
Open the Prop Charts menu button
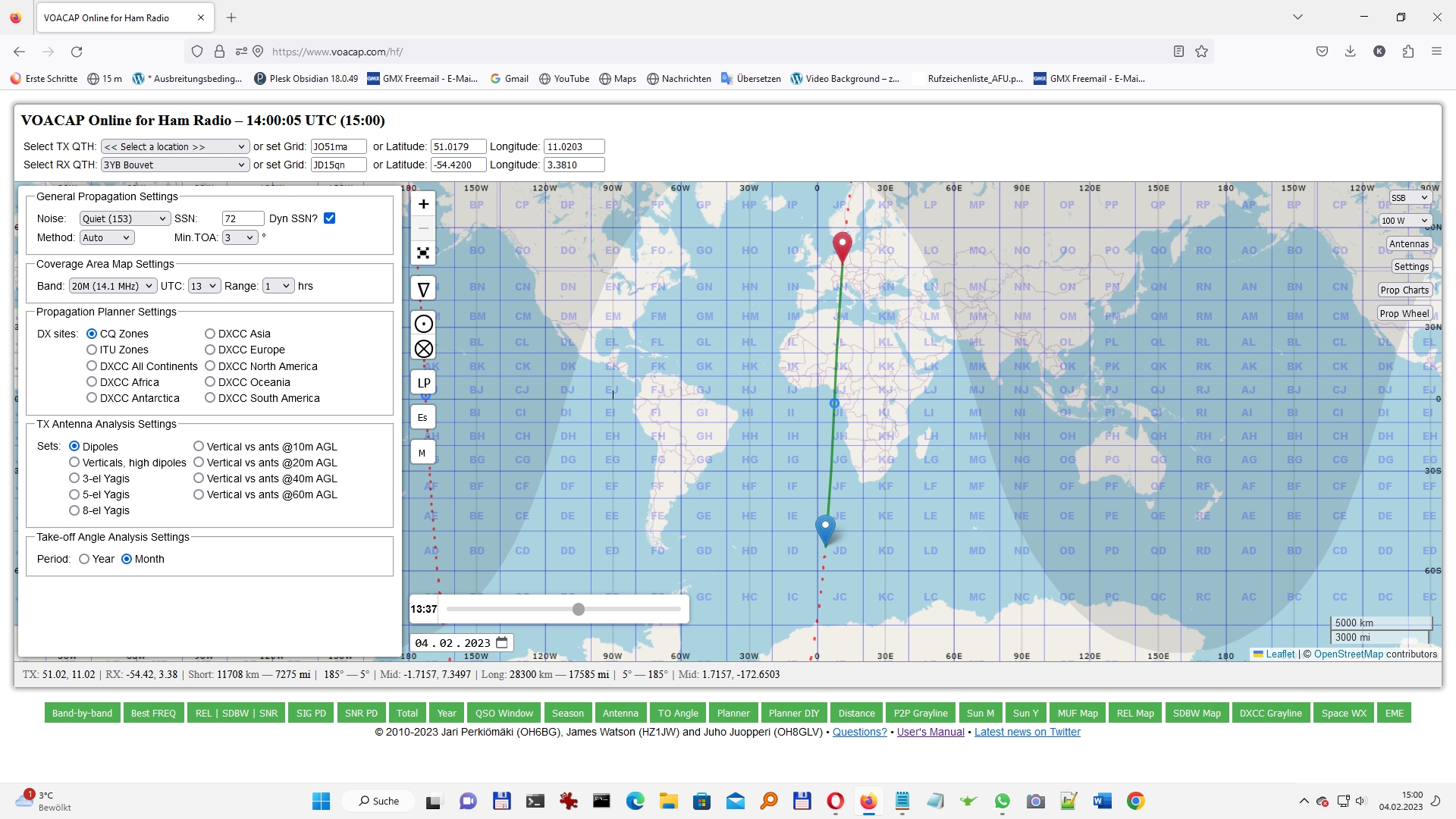(x=1404, y=290)
